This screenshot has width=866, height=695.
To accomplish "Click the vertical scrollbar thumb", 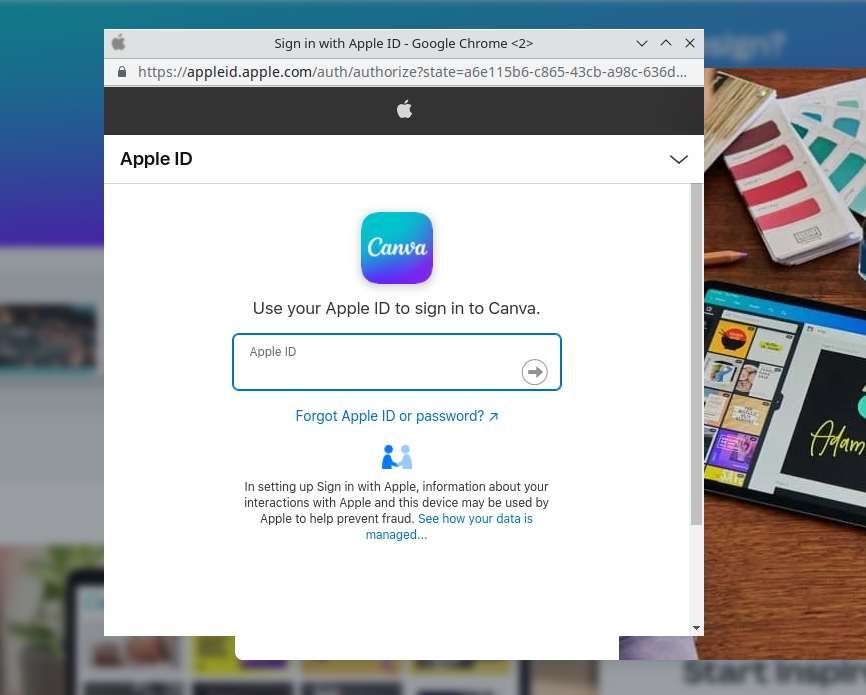I will click(696, 353).
